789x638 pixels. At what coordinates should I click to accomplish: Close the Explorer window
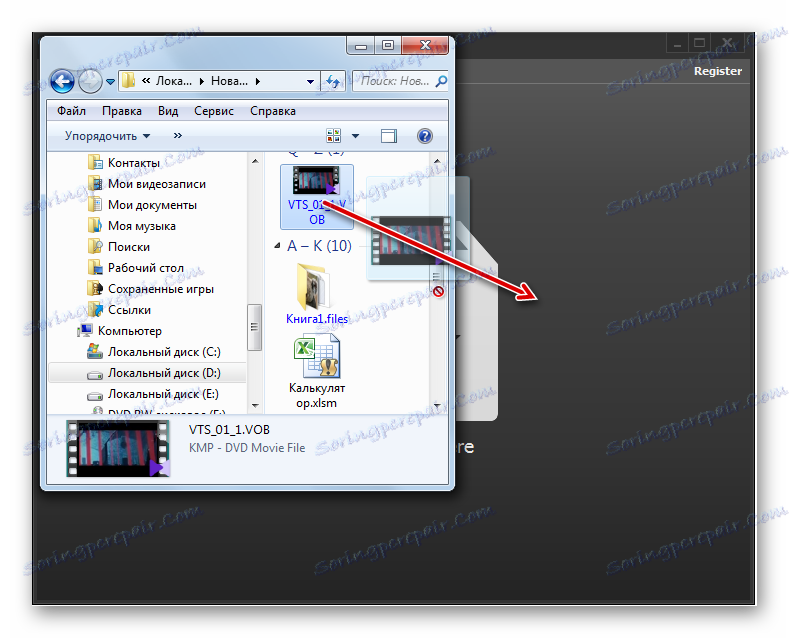click(x=425, y=45)
